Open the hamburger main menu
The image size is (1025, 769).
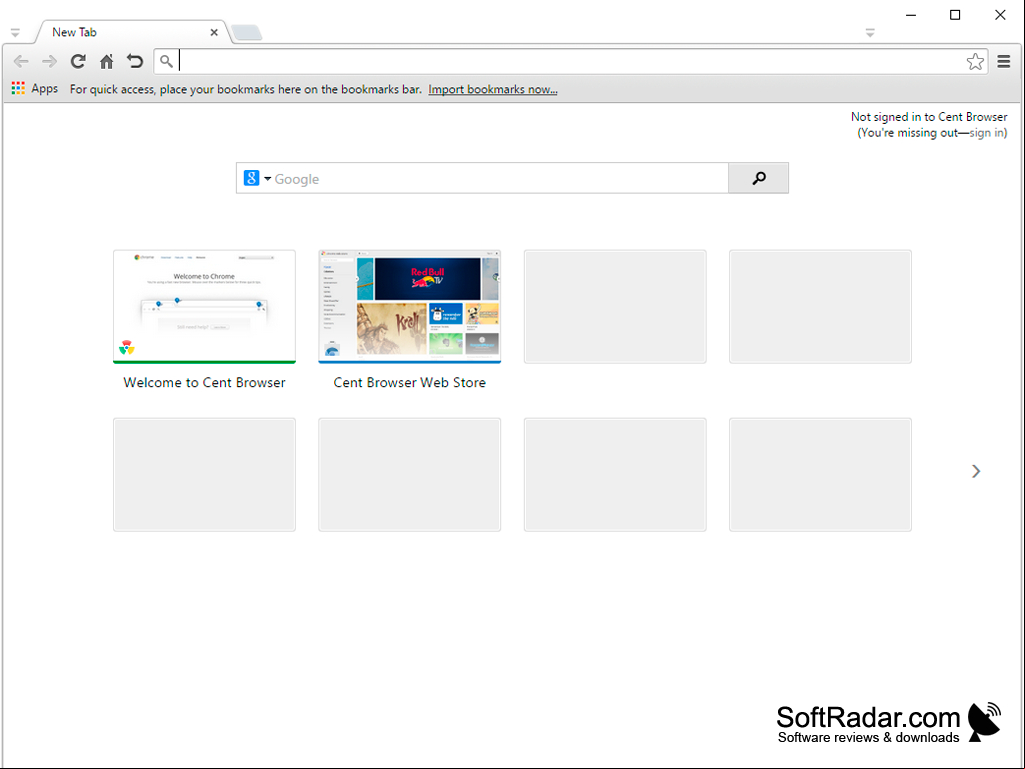1004,61
